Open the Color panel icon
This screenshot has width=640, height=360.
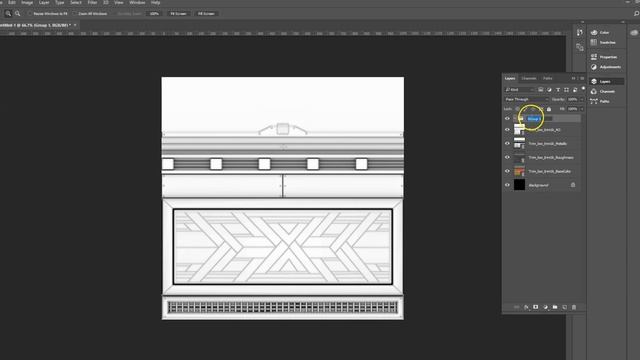[x=594, y=32]
